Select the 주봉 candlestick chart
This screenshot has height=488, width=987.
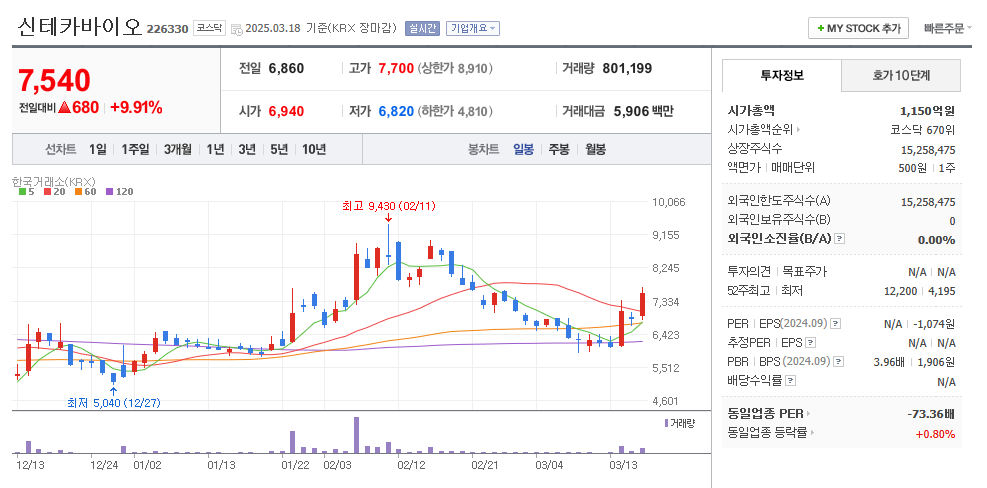click(x=559, y=149)
